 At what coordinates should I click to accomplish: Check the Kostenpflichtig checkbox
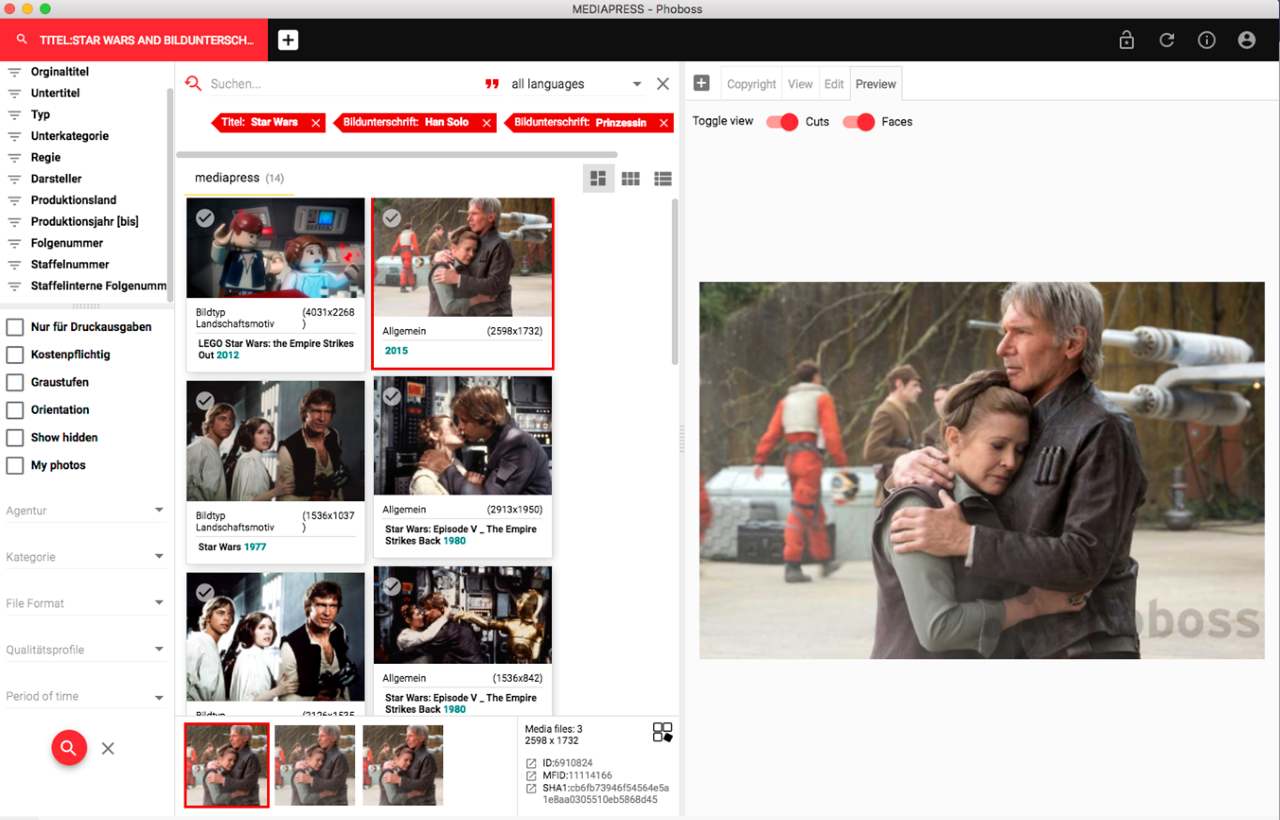pos(15,355)
